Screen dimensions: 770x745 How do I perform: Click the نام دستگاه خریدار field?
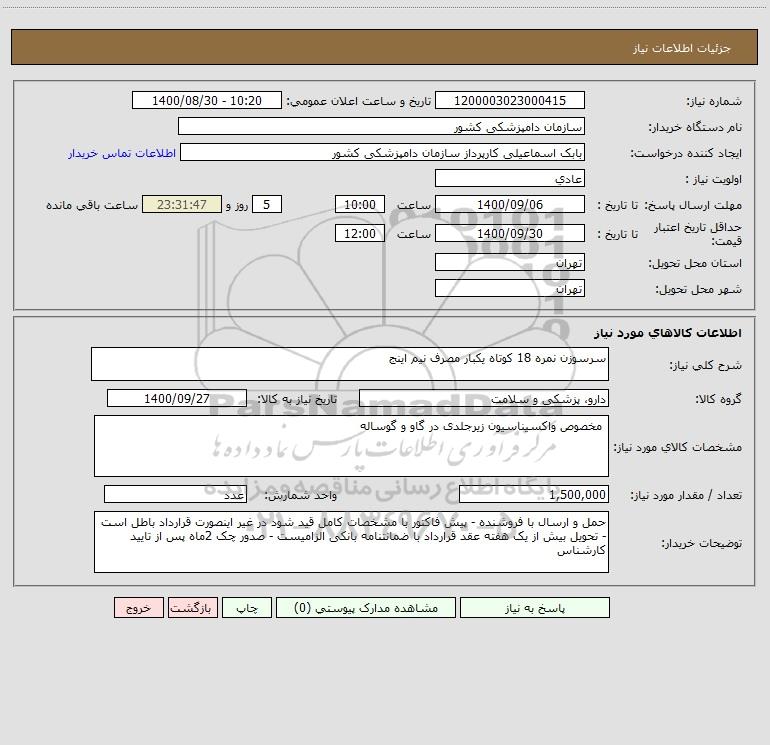click(381, 126)
